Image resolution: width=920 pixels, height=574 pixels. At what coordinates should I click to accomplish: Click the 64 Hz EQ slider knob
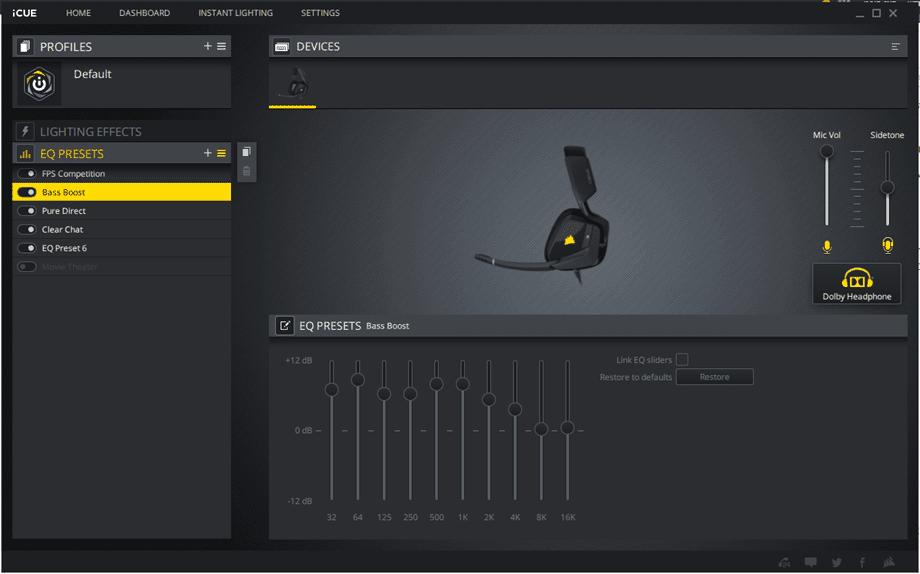click(x=358, y=380)
